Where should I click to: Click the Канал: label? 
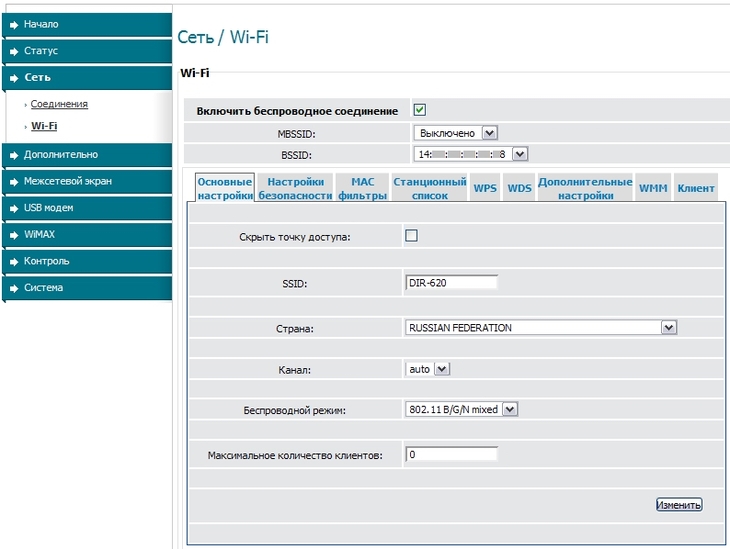coord(295,370)
